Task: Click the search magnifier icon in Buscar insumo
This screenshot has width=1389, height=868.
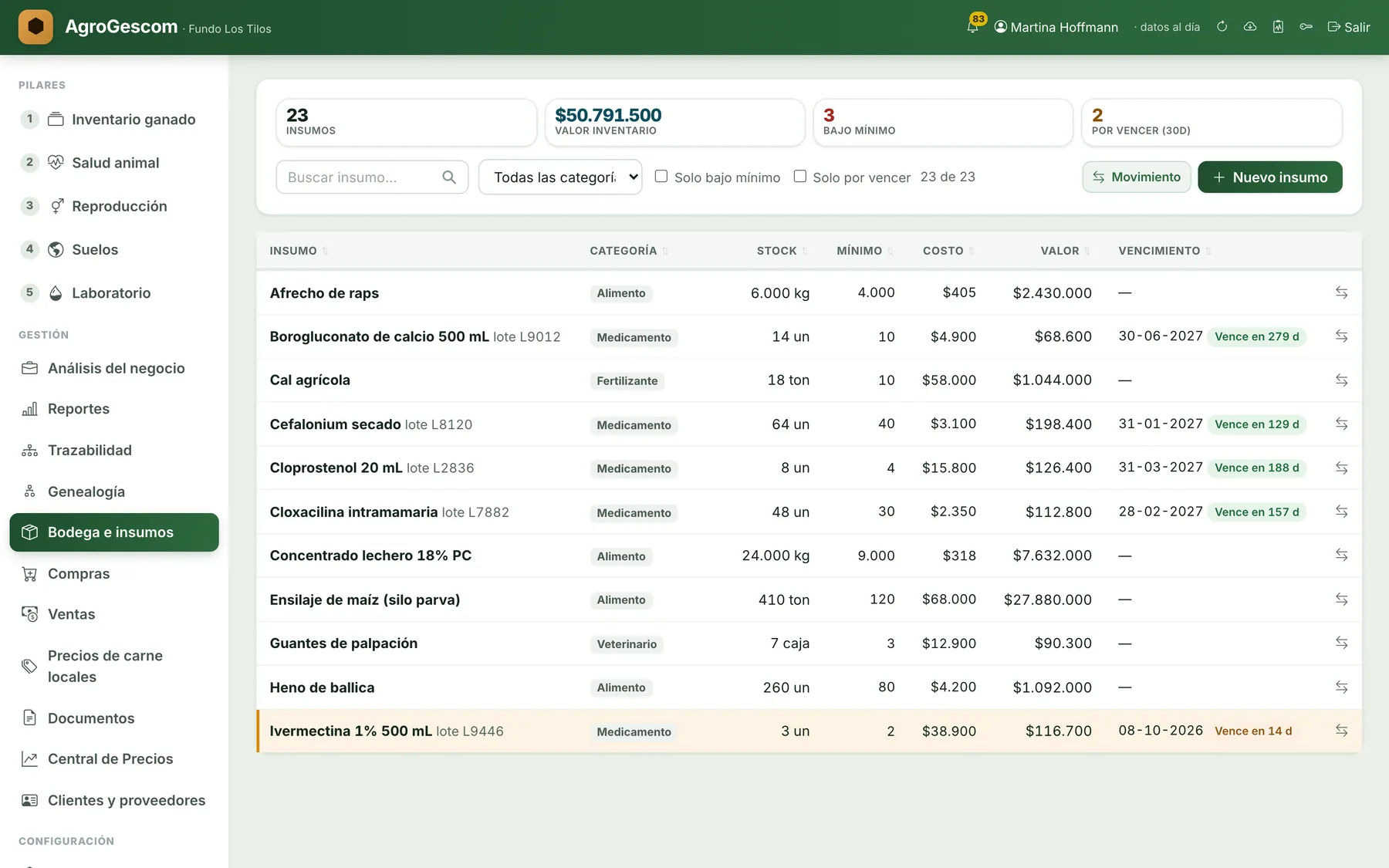Action: click(449, 177)
